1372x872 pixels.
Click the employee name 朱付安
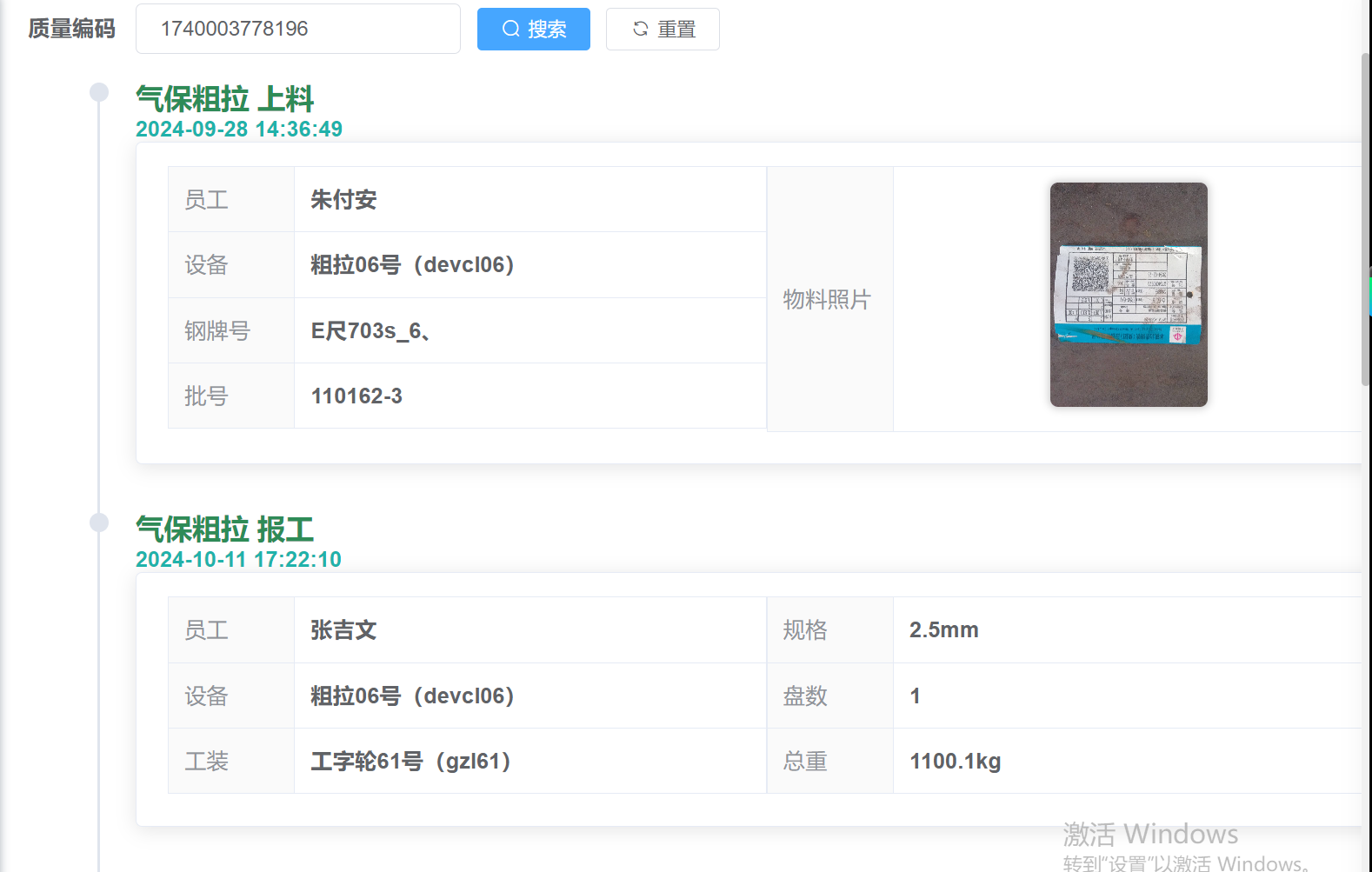(343, 200)
